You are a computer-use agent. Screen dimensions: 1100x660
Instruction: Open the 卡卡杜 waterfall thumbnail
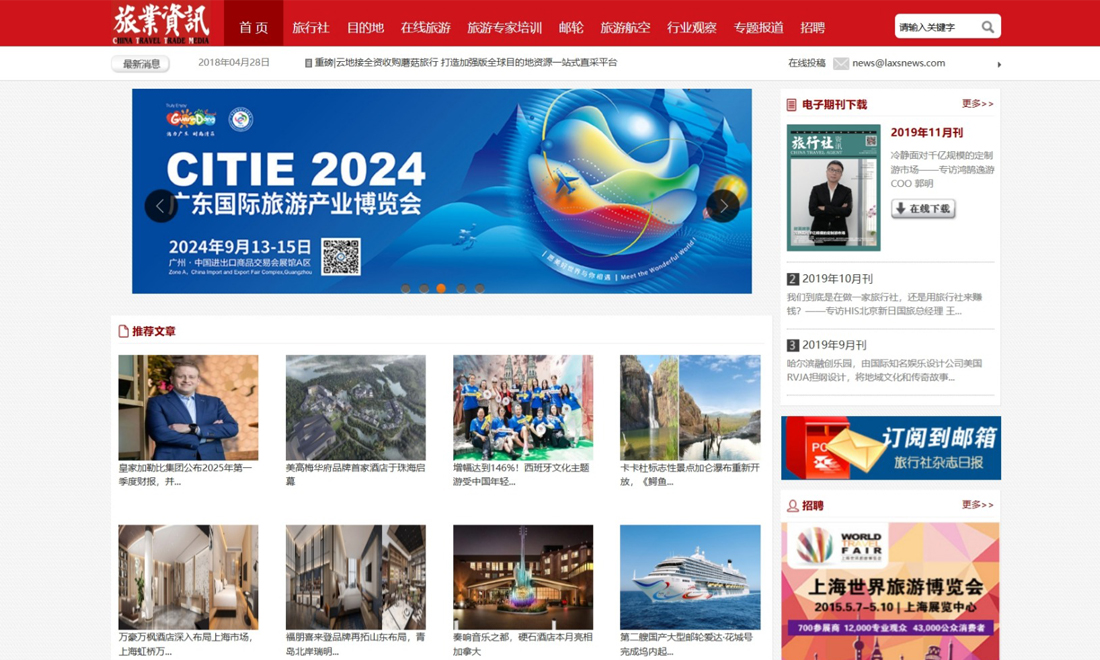(x=690, y=408)
